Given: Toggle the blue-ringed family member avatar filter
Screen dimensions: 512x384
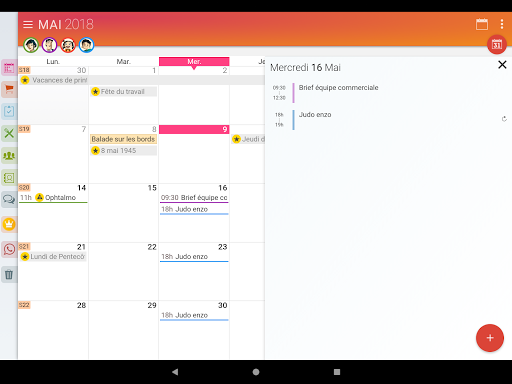Looking at the screenshot, I should (87, 45).
